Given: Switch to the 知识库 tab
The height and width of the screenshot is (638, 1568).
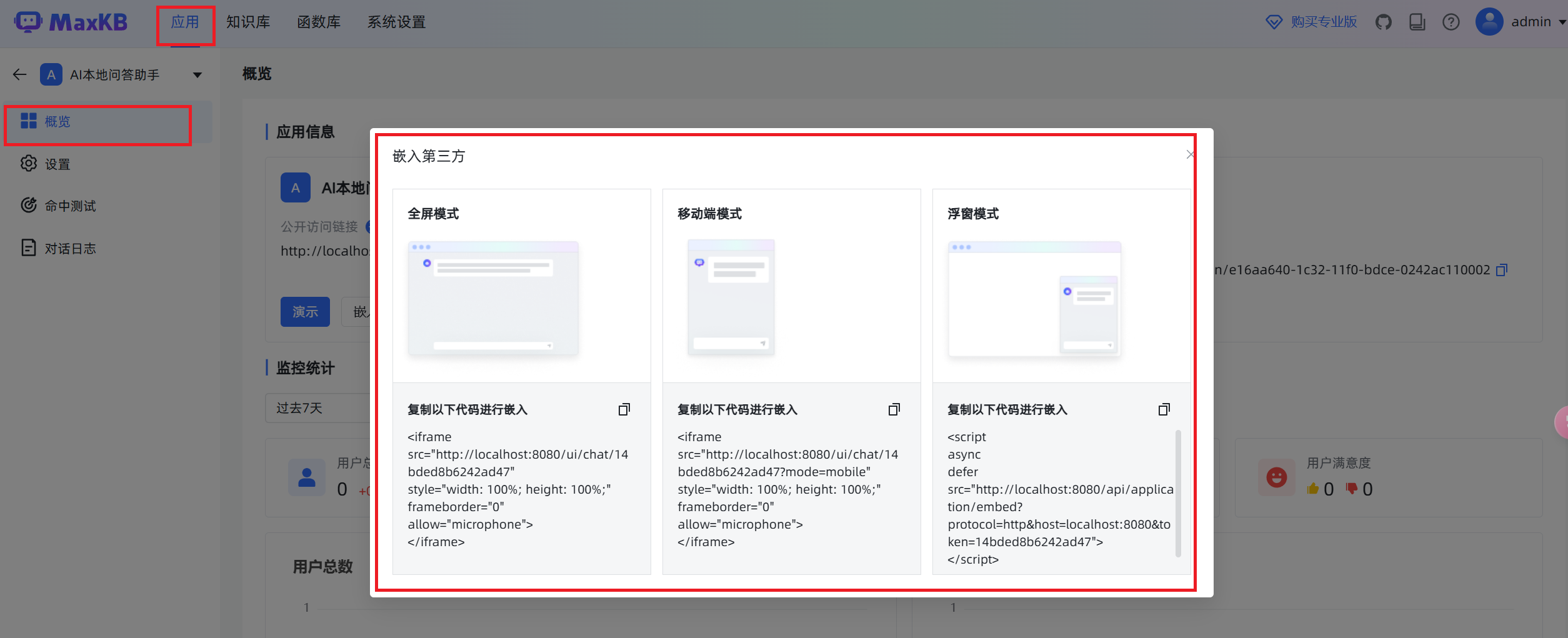Looking at the screenshot, I should [x=247, y=21].
